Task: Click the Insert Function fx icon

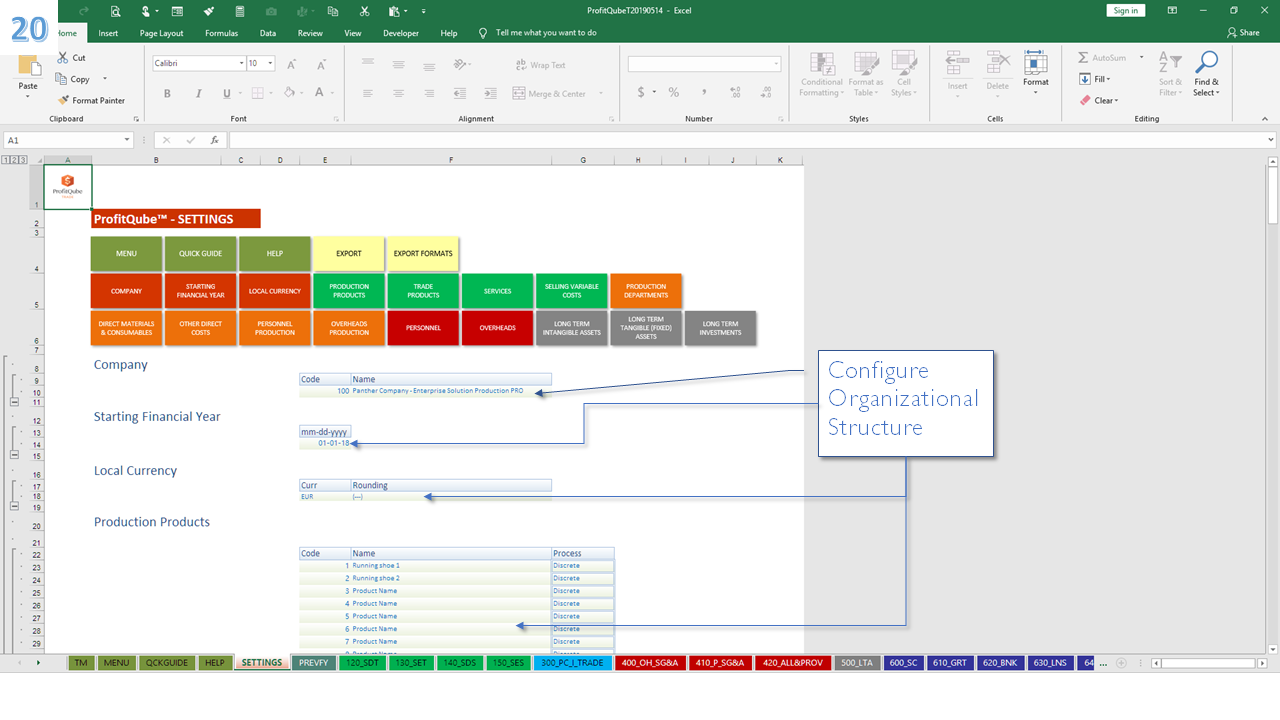Action: coord(214,140)
